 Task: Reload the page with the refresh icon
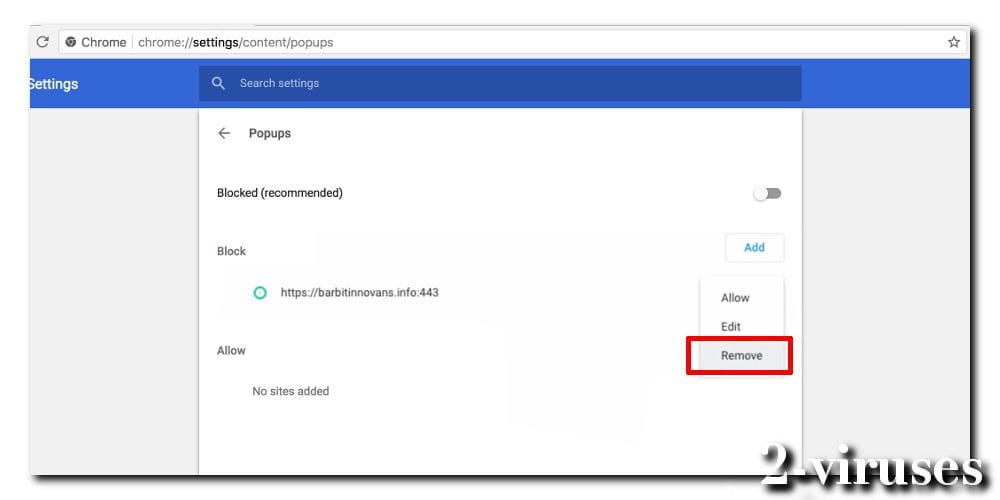click(x=43, y=42)
